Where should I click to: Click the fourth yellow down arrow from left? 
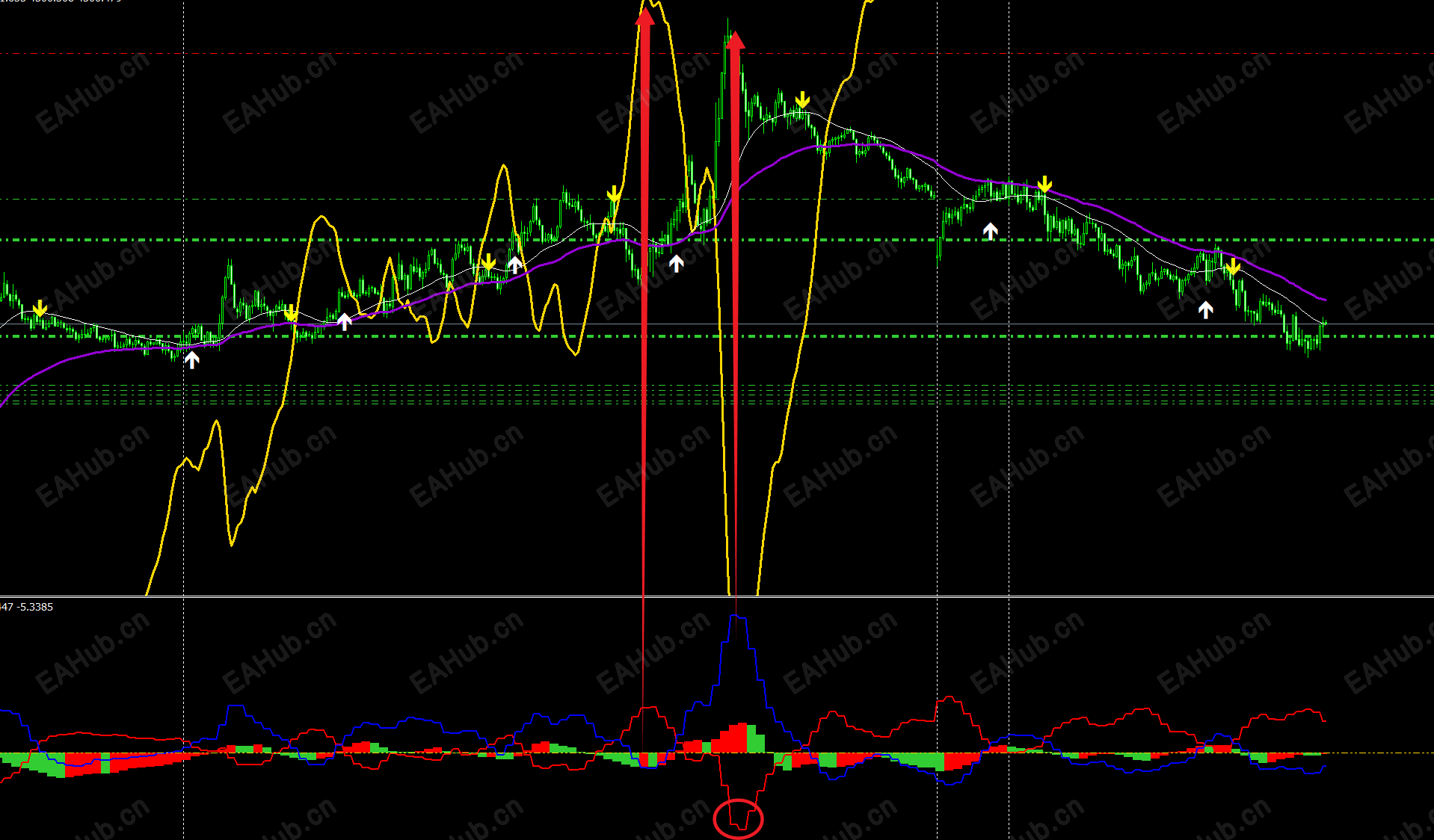(614, 194)
